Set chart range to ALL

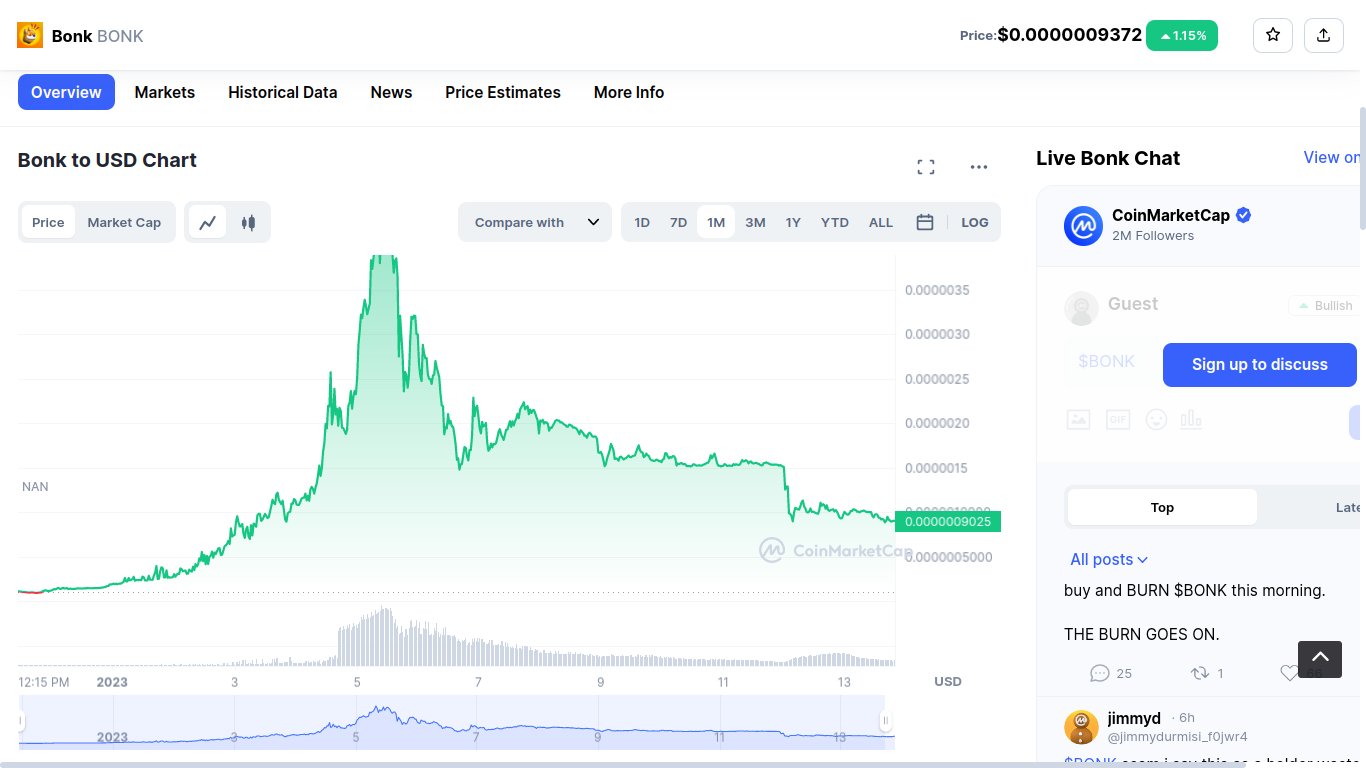pos(881,222)
